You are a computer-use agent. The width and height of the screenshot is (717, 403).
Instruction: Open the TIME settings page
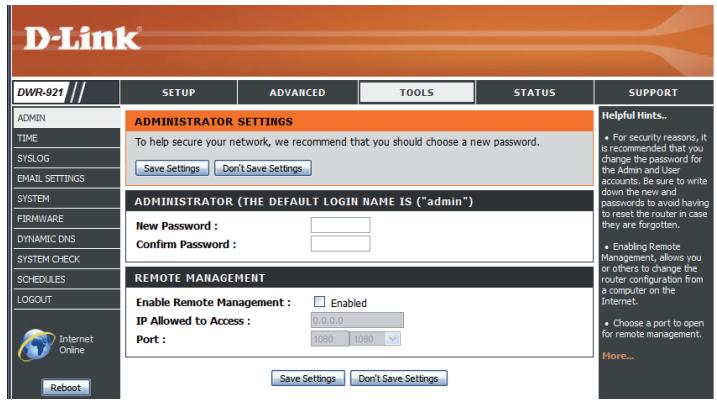(67, 138)
